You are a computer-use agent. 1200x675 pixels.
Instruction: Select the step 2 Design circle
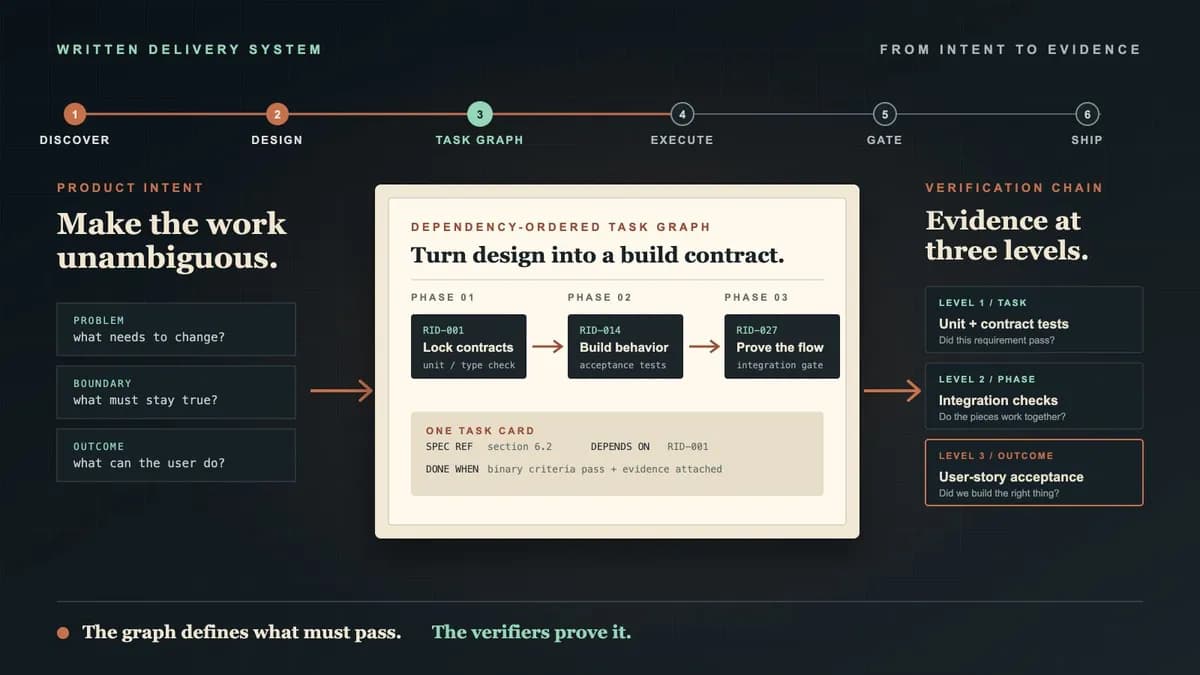coord(277,114)
